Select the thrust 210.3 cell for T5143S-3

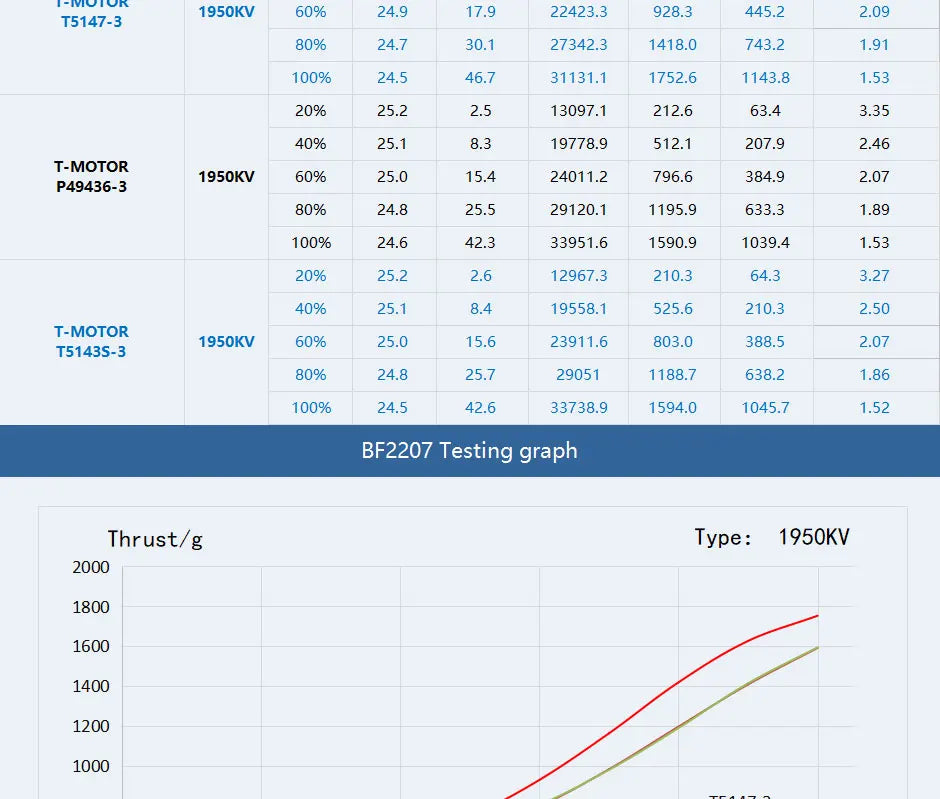672,276
